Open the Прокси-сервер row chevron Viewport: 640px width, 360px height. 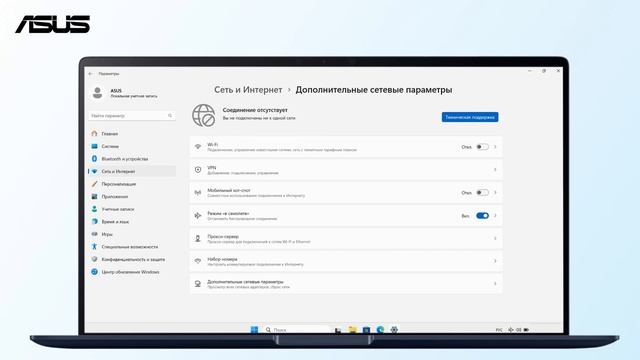[x=495, y=238]
